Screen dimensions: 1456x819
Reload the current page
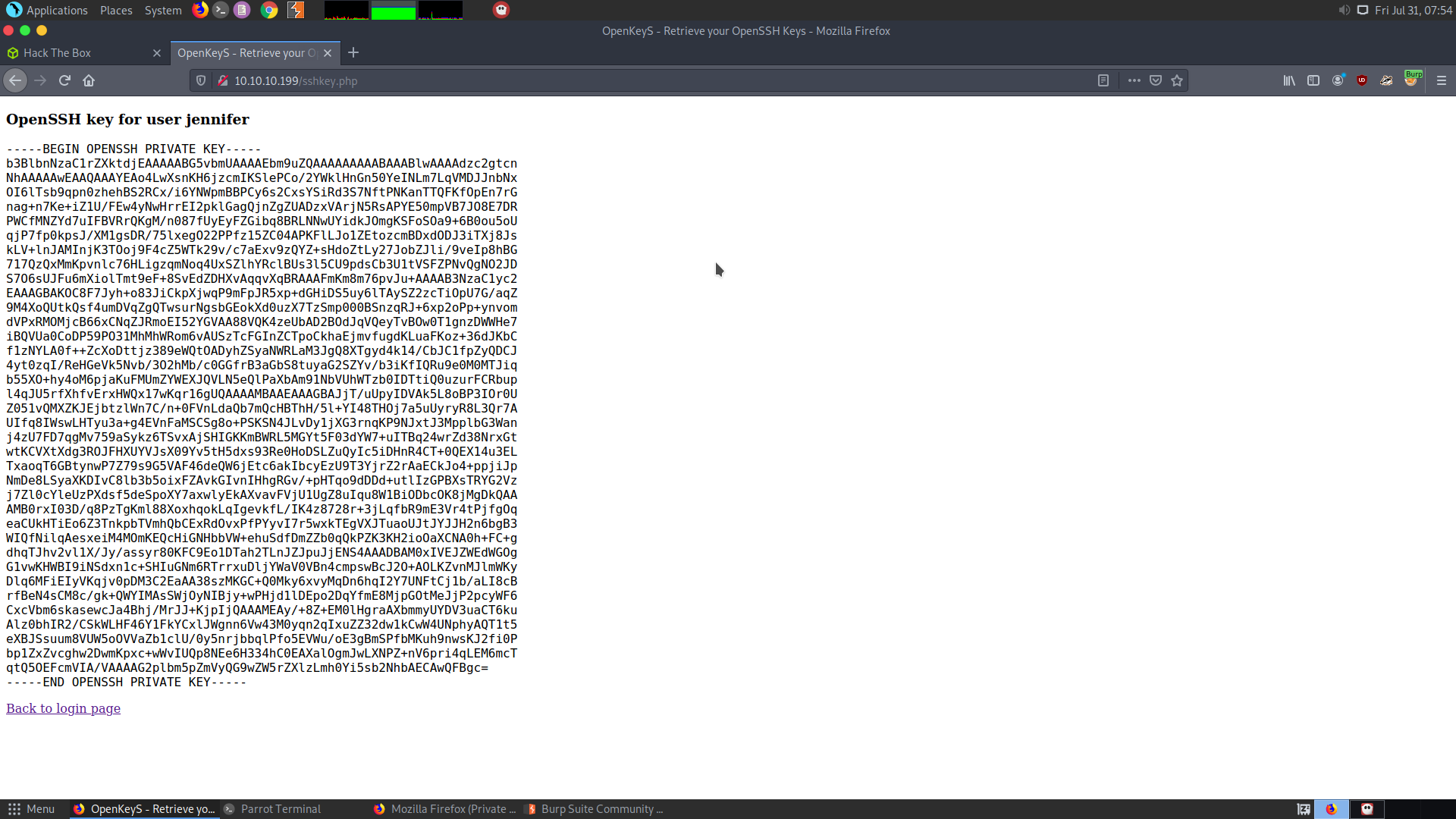pyautogui.click(x=64, y=80)
